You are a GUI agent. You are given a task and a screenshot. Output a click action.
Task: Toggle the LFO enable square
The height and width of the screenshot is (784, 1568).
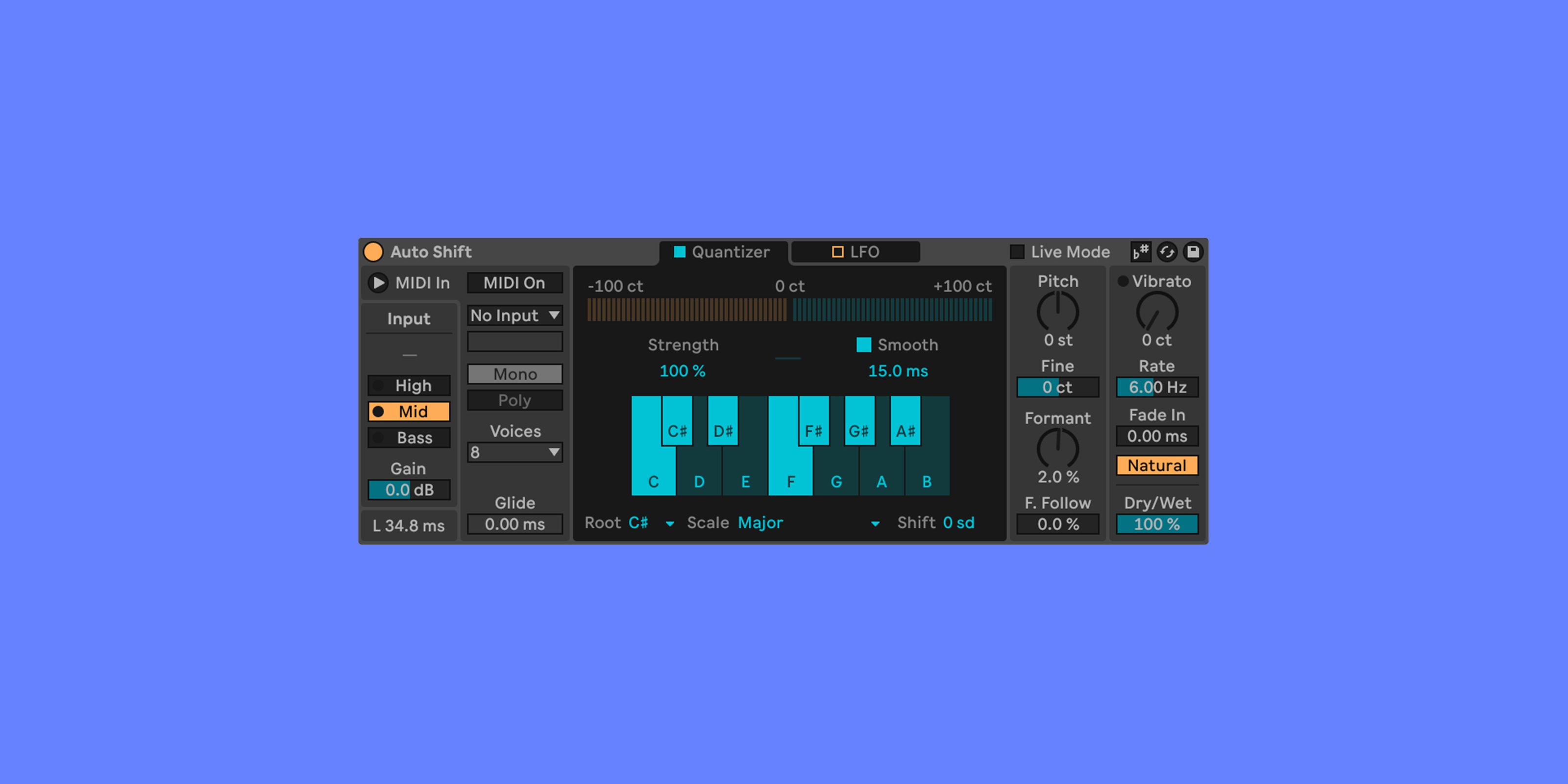click(x=837, y=252)
